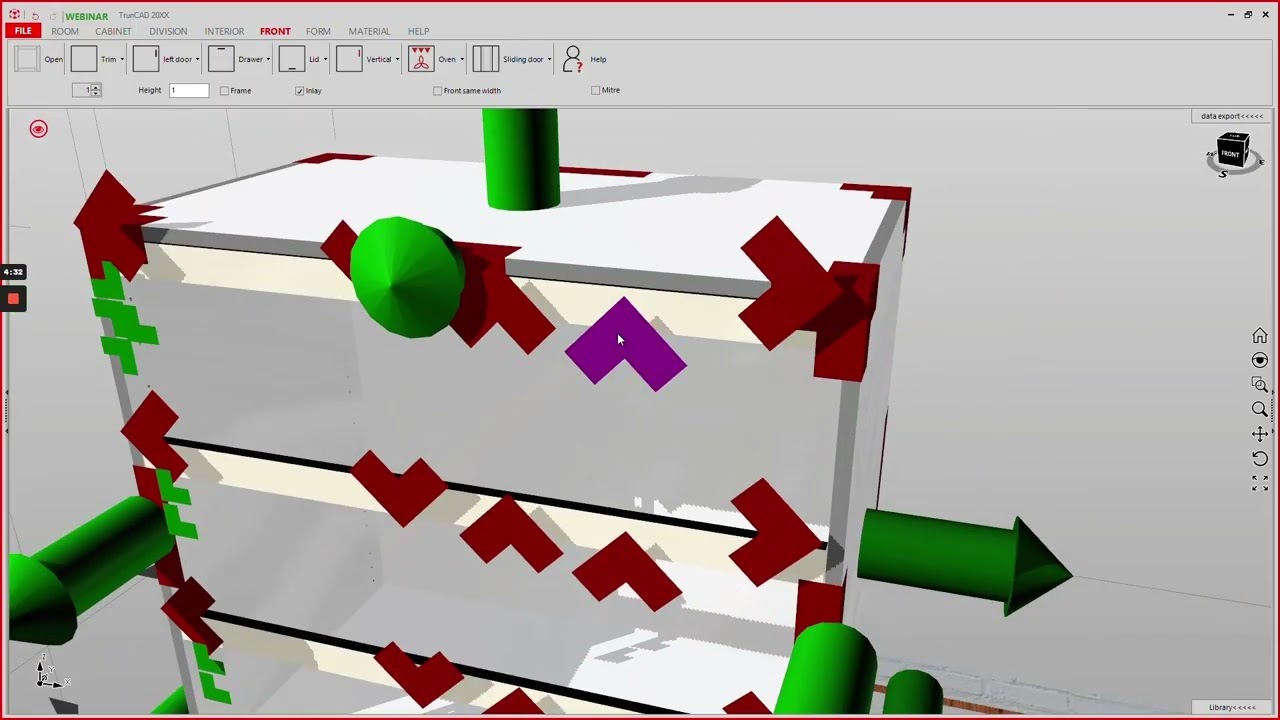This screenshot has width=1280, height=720.
Task: Choose the left door front icon
Action: tap(146, 59)
